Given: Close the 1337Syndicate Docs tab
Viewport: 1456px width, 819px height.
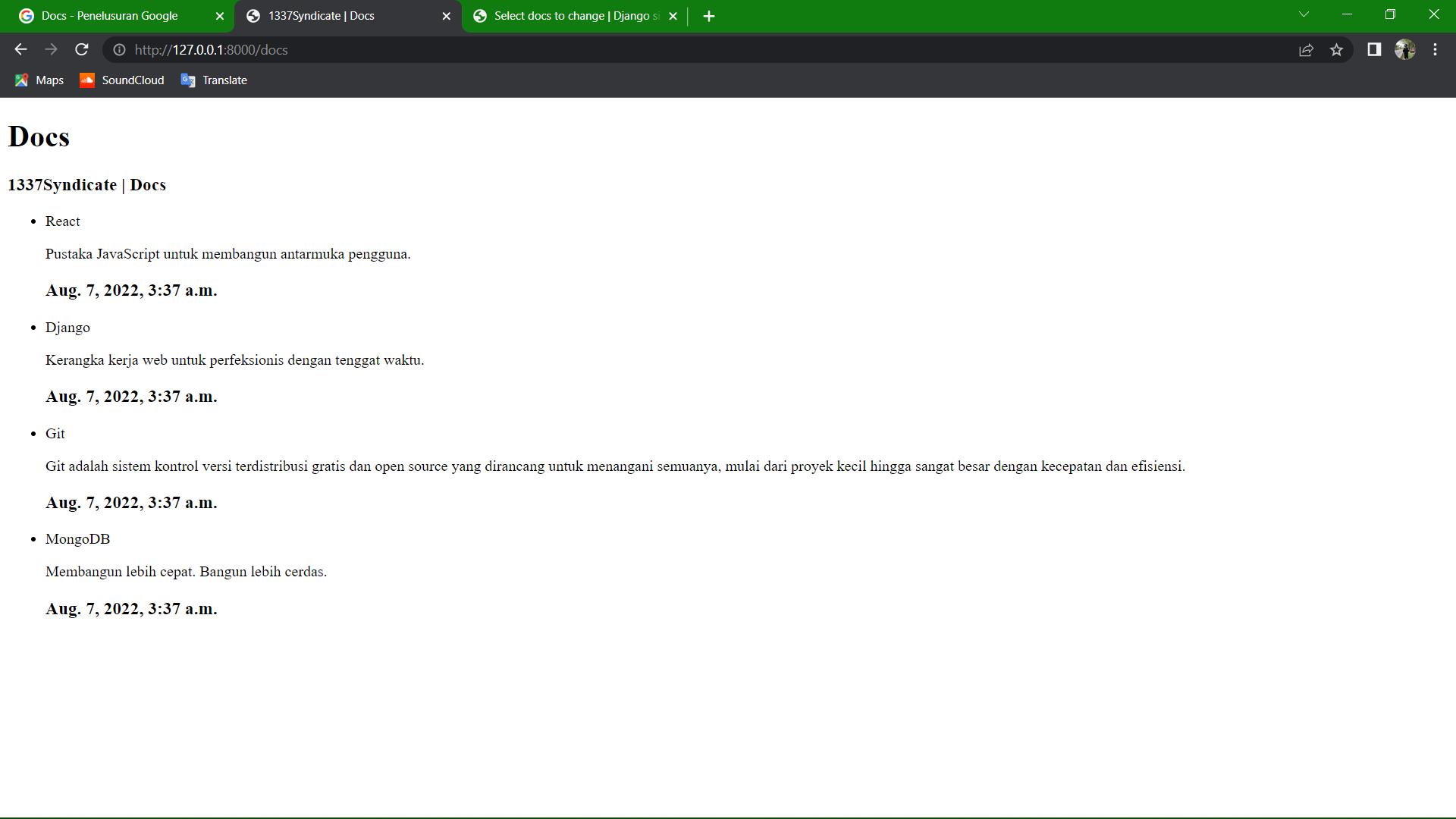Looking at the screenshot, I should click(x=446, y=16).
